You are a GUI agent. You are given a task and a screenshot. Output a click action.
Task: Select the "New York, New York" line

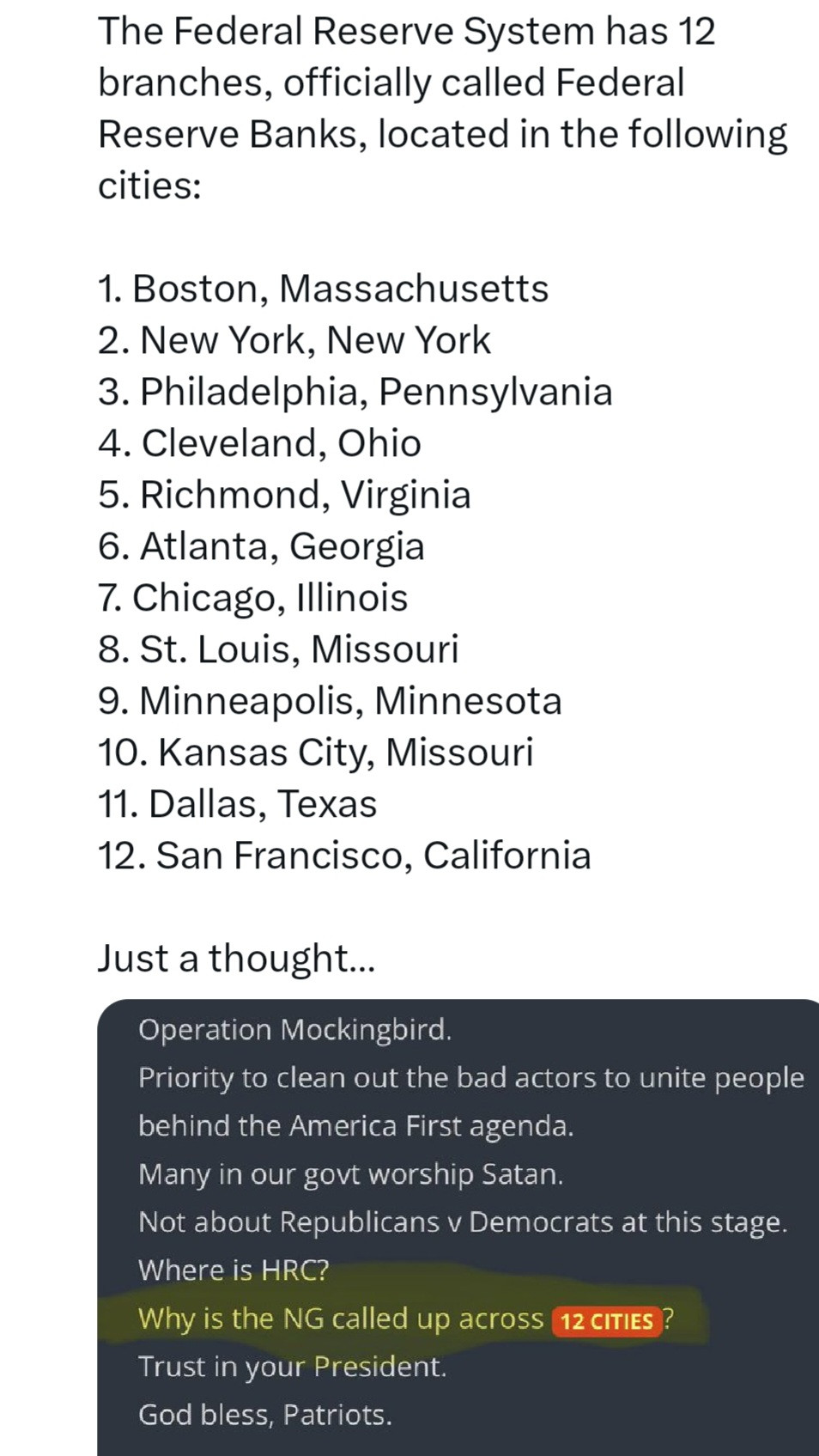(294, 340)
